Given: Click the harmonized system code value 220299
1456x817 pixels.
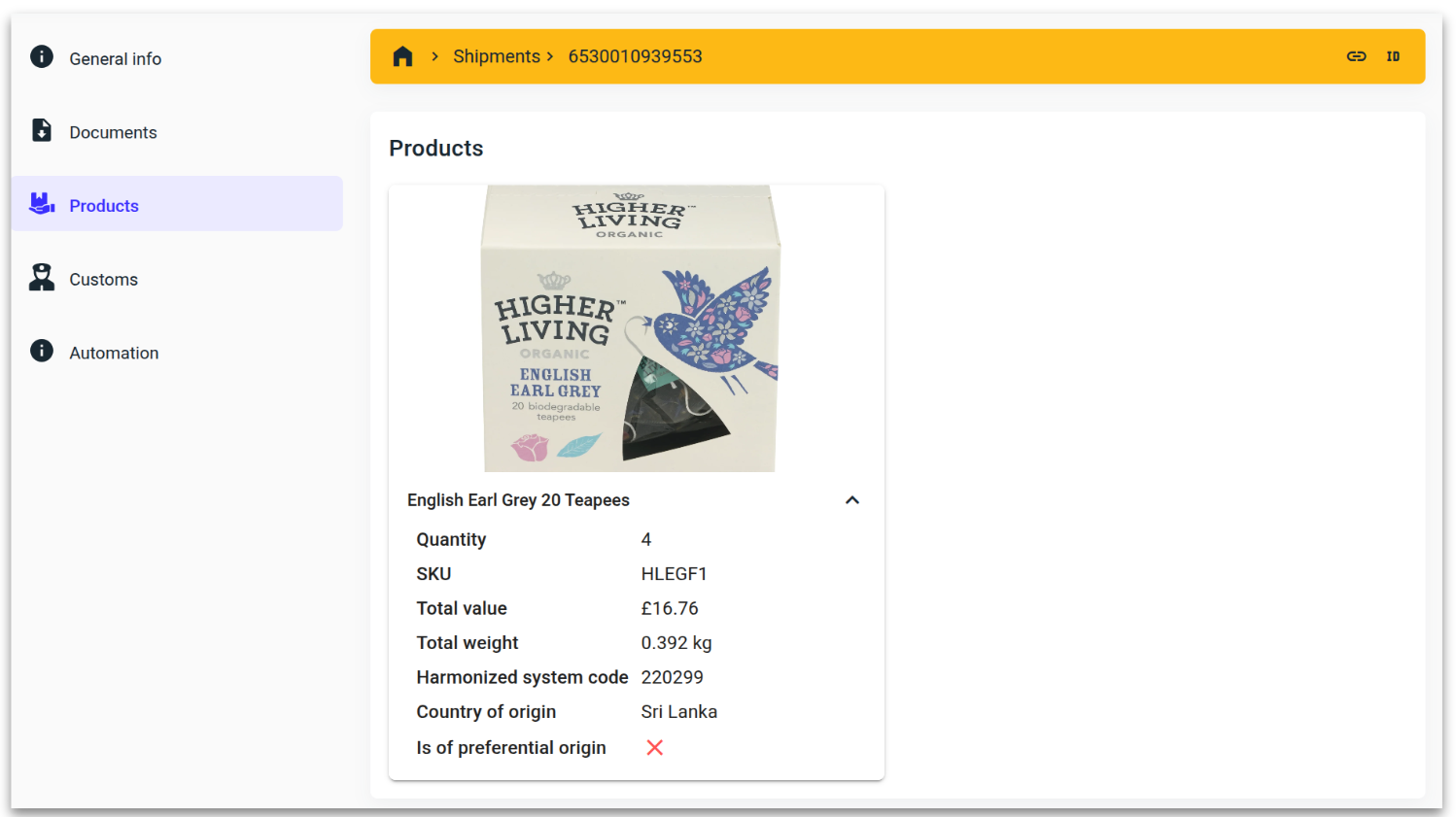Looking at the screenshot, I should click(x=672, y=677).
